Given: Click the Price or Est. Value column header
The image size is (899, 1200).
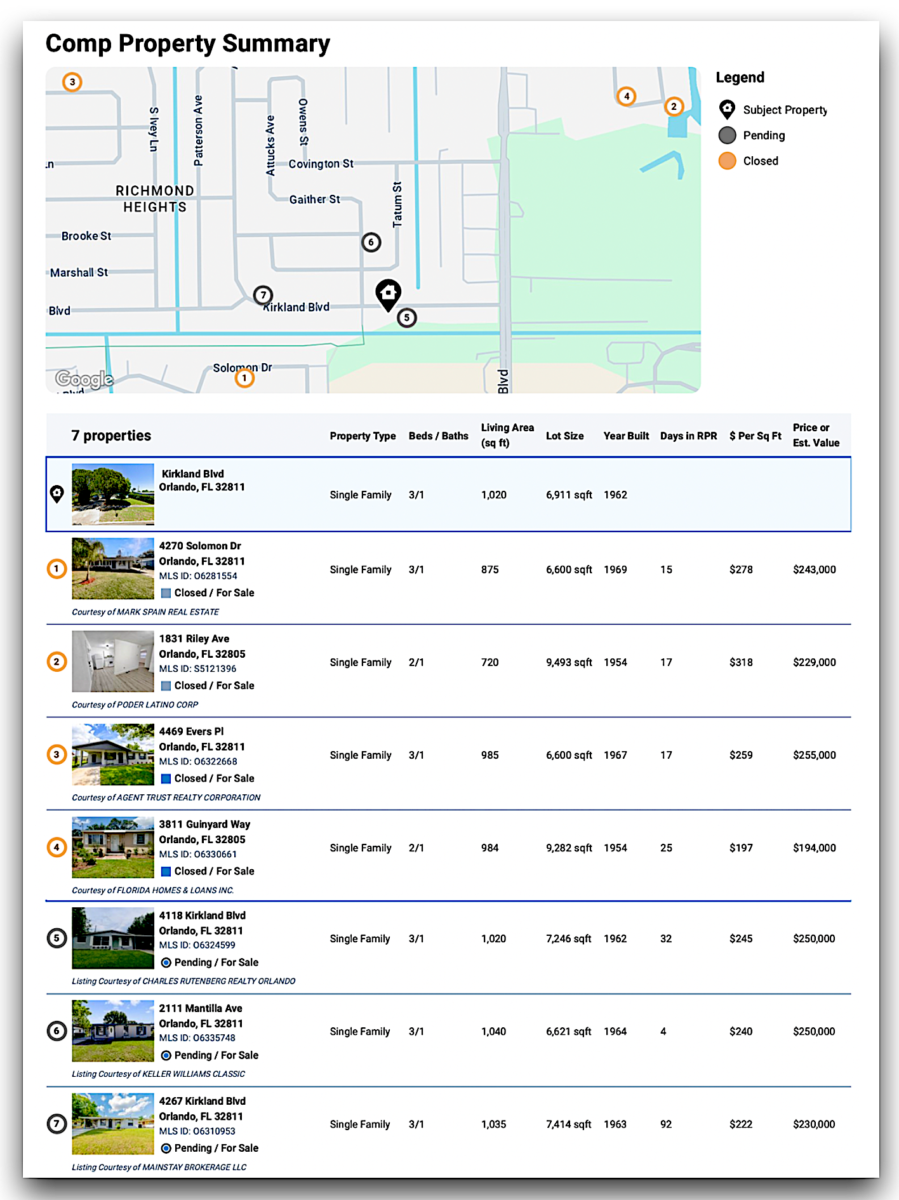Looking at the screenshot, I should [x=816, y=435].
